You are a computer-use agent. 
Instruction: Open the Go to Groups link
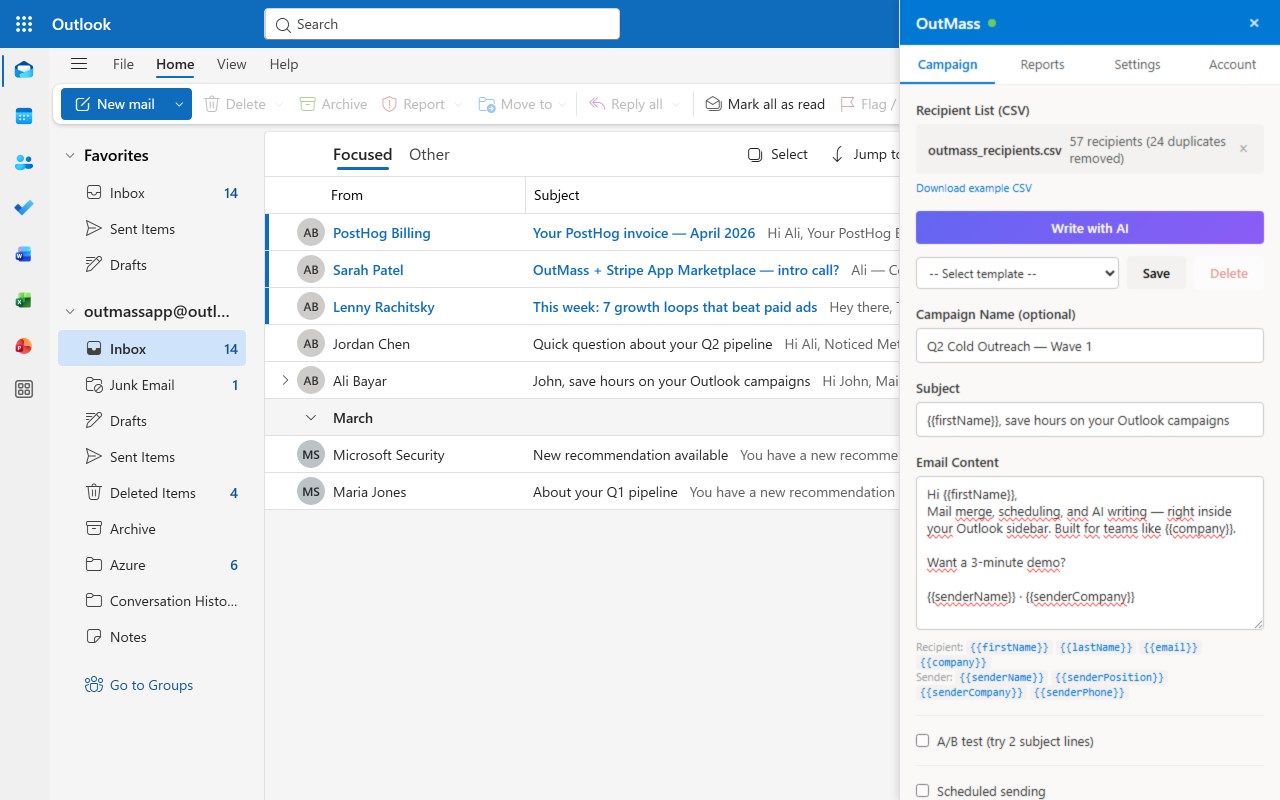pyautogui.click(x=139, y=685)
